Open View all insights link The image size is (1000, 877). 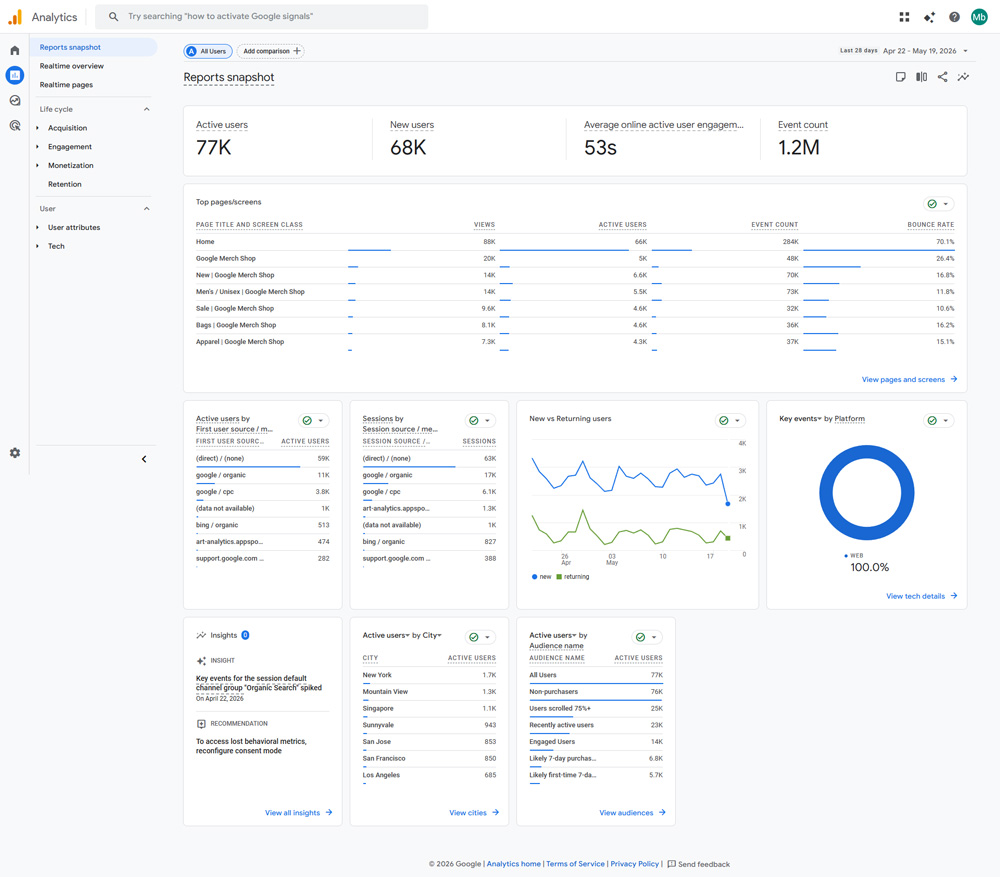[298, 813]
